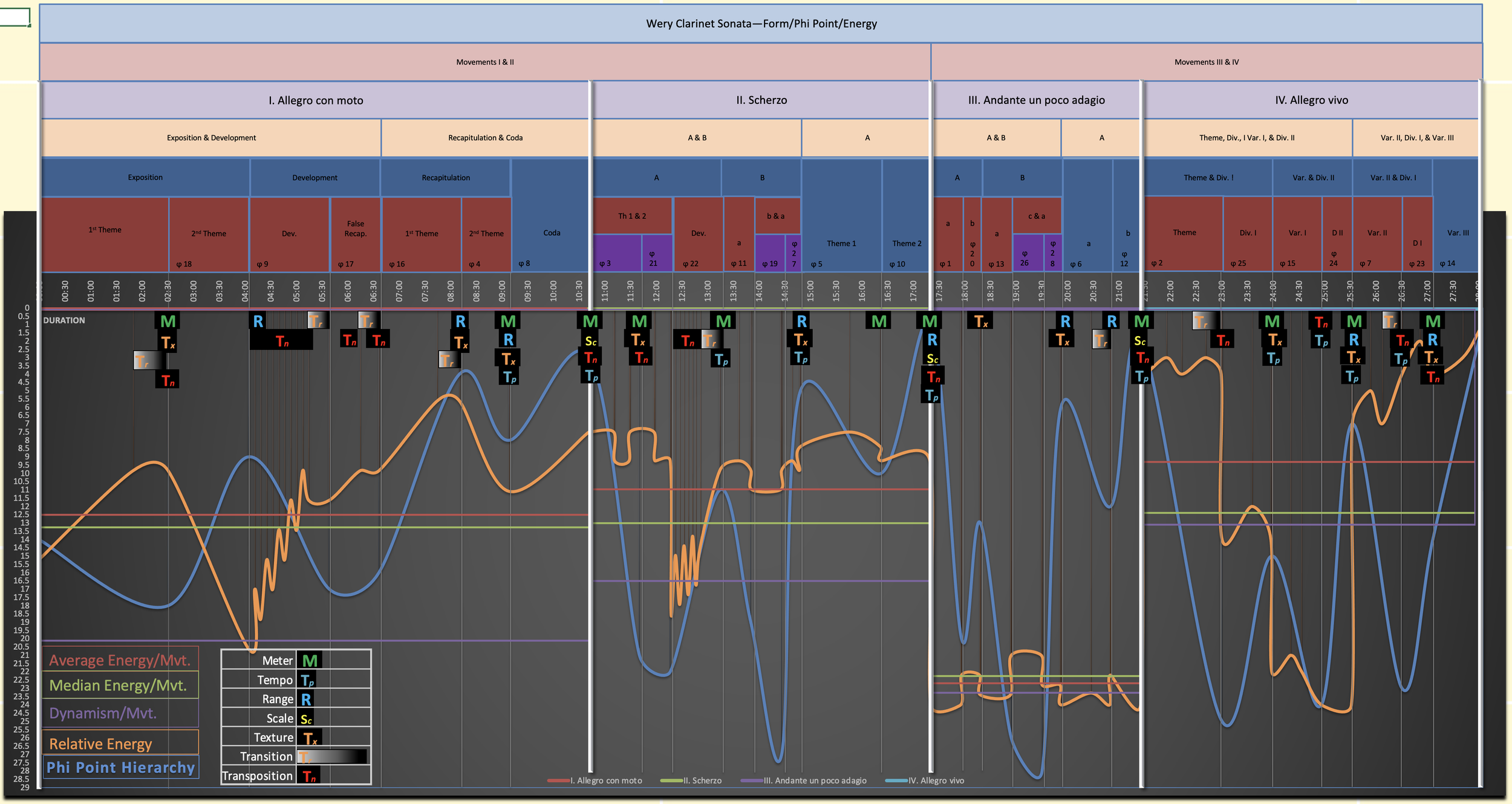Click the Meter 'M' icon in the legend

[x=310, y=661]
